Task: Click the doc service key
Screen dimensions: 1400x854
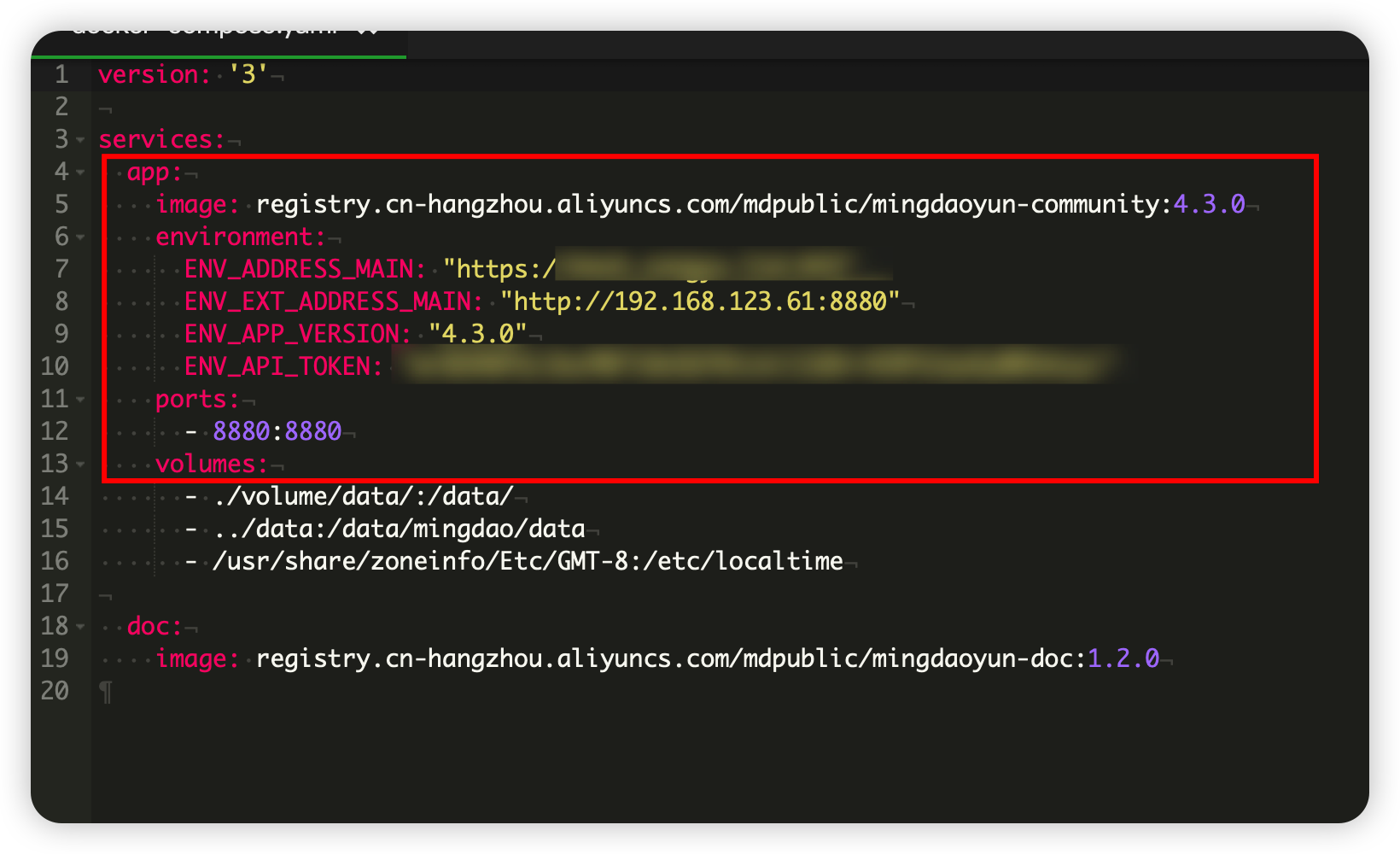Action: tap(155, 627)
